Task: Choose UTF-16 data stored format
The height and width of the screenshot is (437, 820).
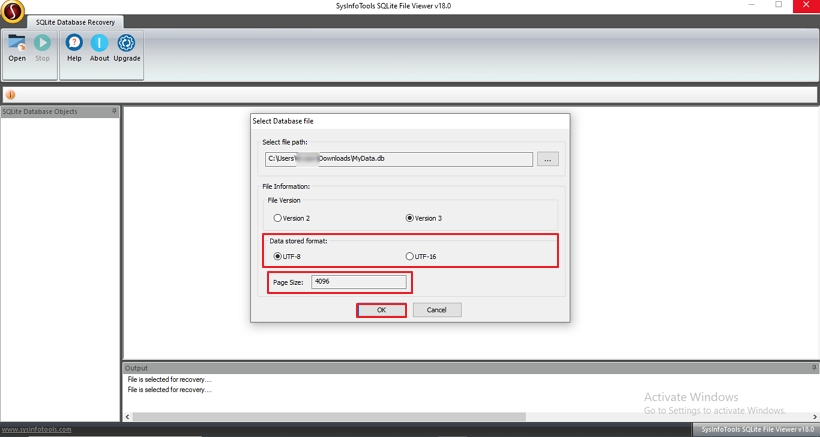Action: [x=421, y=256]
